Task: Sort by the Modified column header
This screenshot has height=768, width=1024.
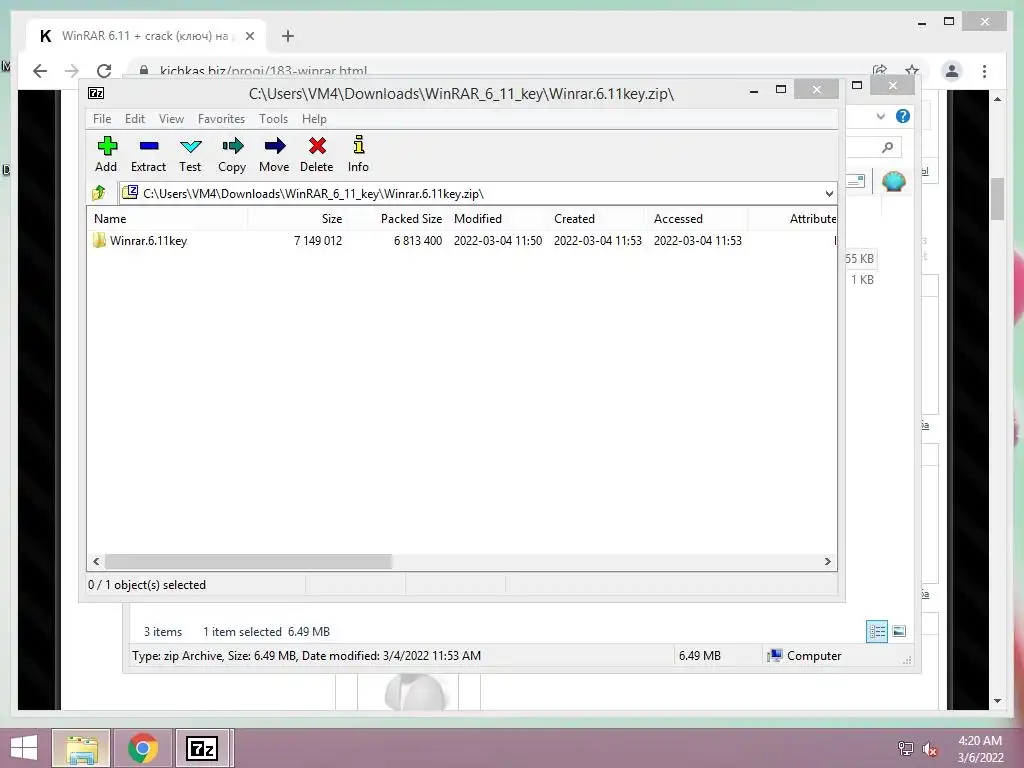Action: pyautogui.click(x=498, y=219)
